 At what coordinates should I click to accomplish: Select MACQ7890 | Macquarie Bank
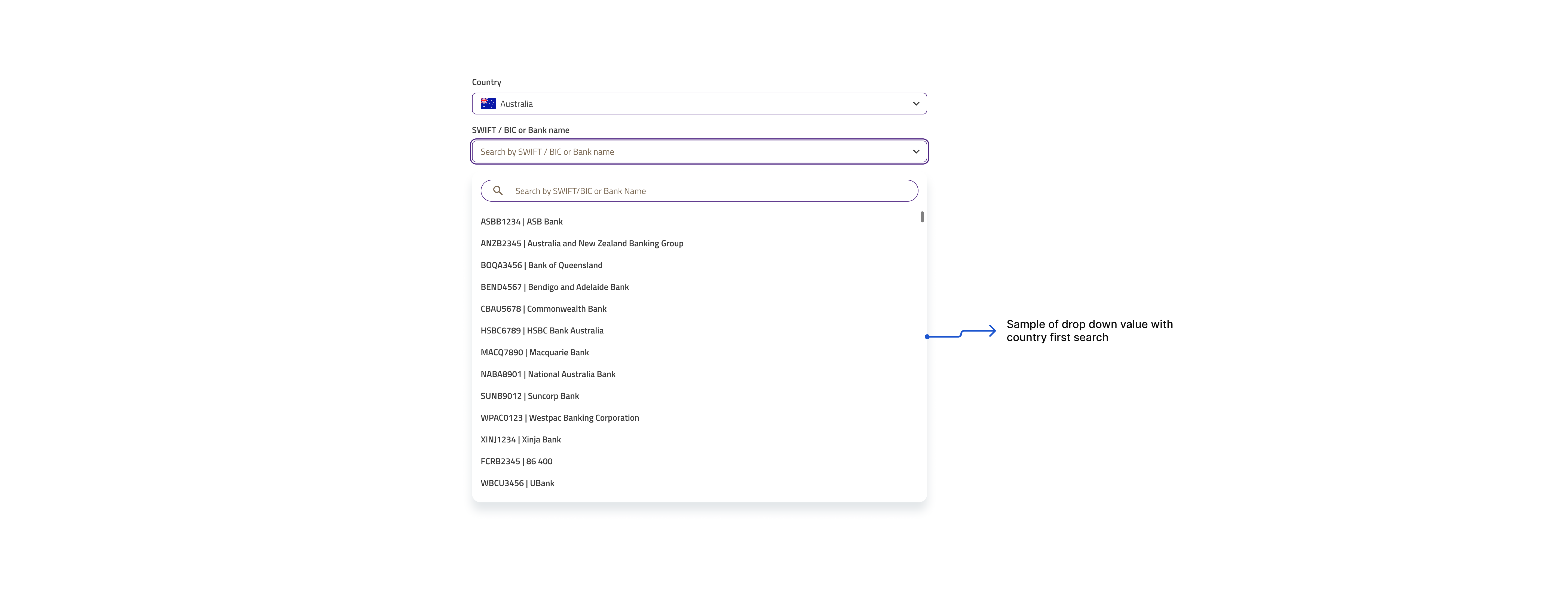point(699,352)
